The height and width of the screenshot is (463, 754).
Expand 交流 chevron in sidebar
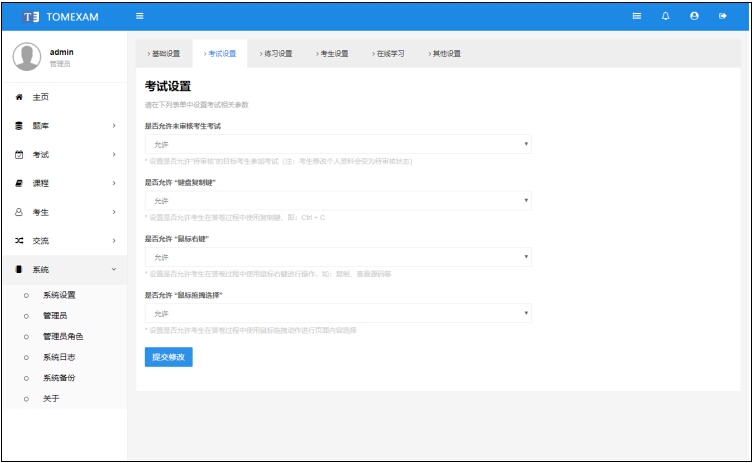click(x=114, y=240)
